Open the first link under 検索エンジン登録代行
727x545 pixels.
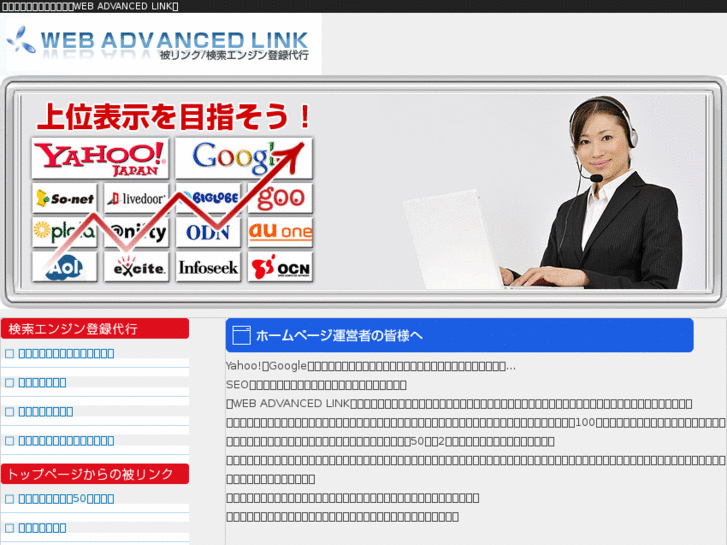coord(66,353)
